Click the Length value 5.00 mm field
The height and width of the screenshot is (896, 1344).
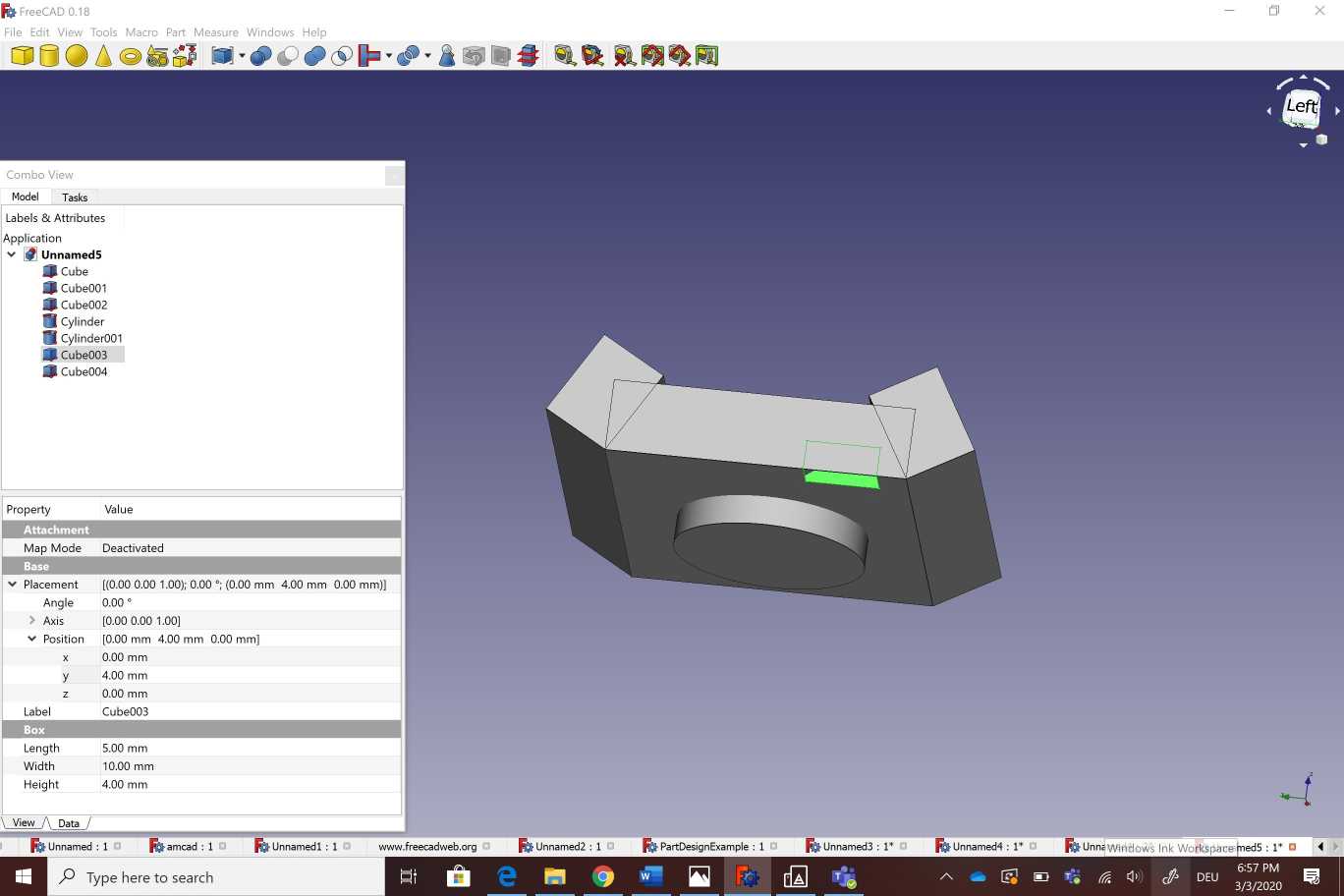tap(251, 748)
